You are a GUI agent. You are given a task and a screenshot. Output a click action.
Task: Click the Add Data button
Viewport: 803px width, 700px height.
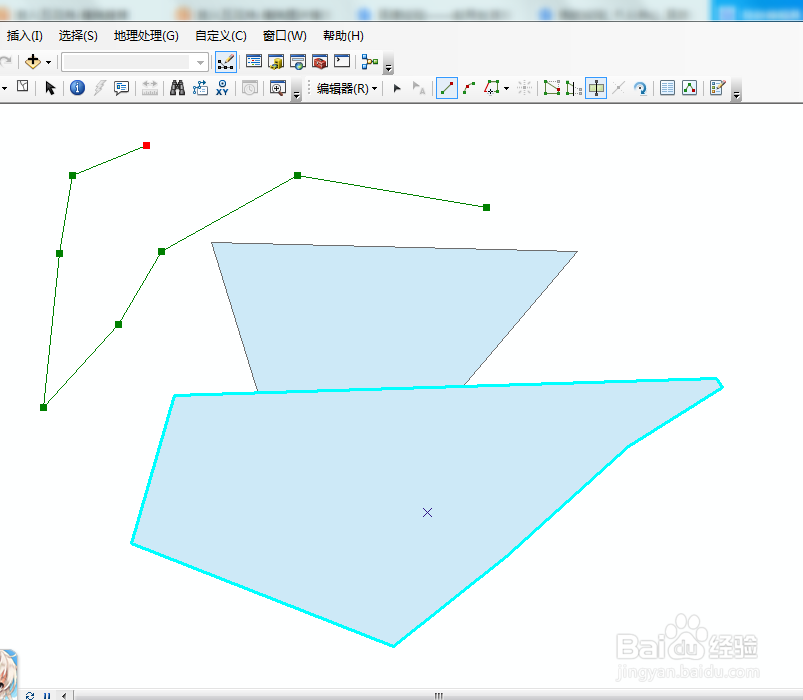click(x=33, y=62)
